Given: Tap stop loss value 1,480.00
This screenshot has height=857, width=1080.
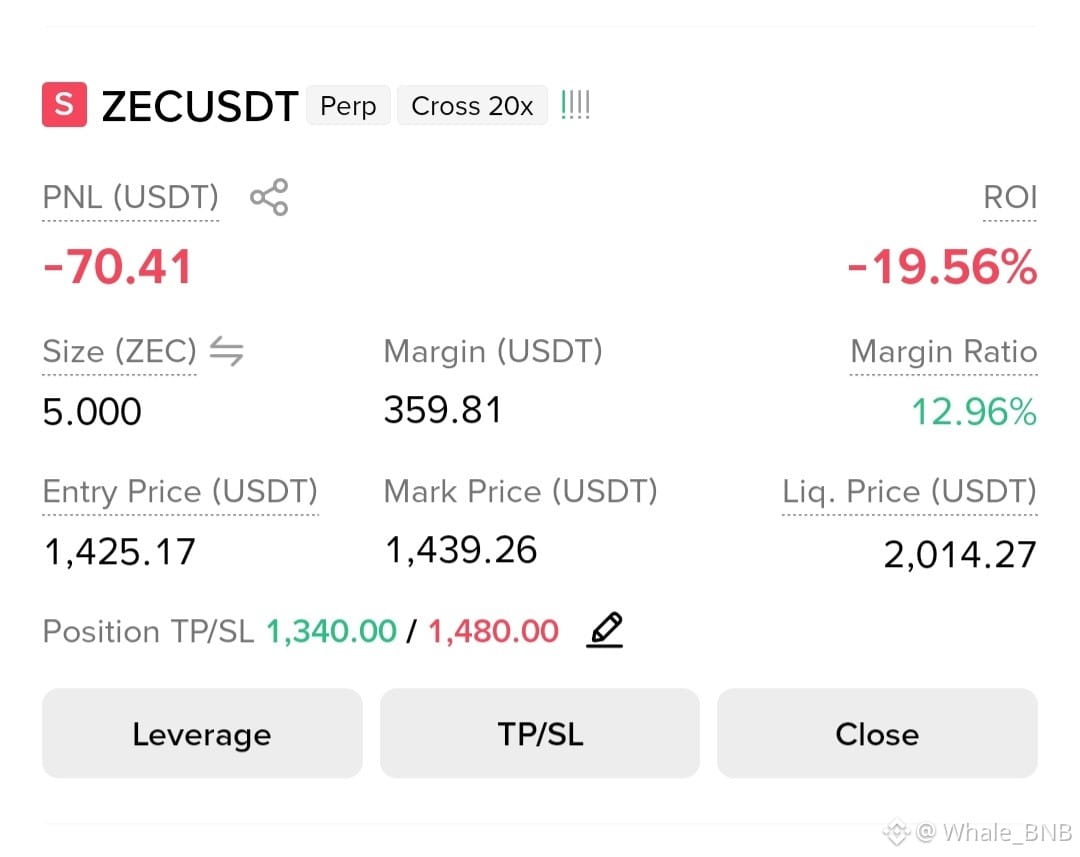Looking at the screenshot, I should [x=493, y=631].
